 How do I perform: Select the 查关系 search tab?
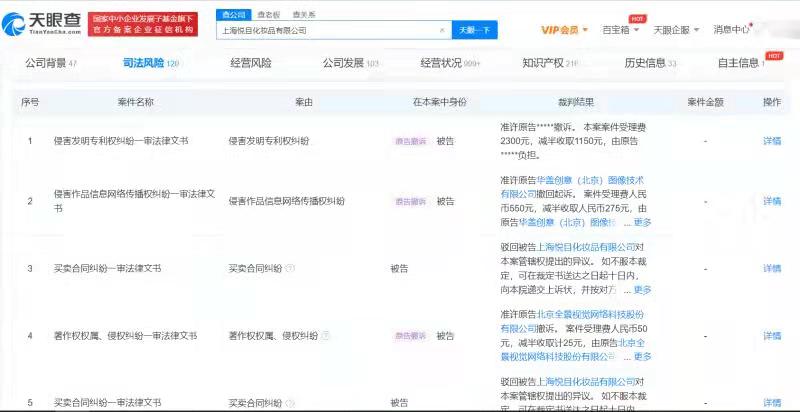(304, 15)
